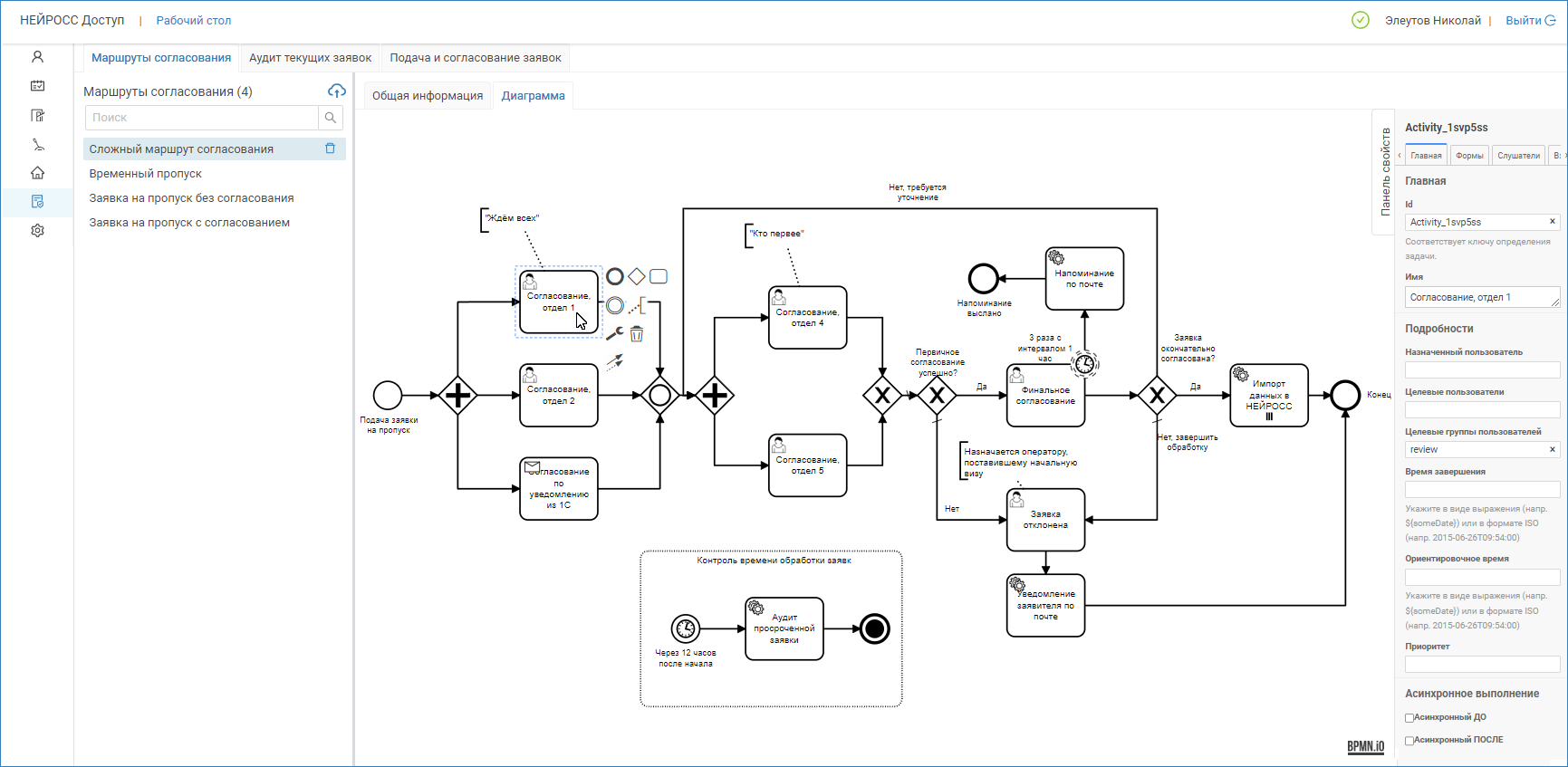The image size is (1568, 767).
Task: Click the connect arrows tool icon
Action: pos(615,362)
